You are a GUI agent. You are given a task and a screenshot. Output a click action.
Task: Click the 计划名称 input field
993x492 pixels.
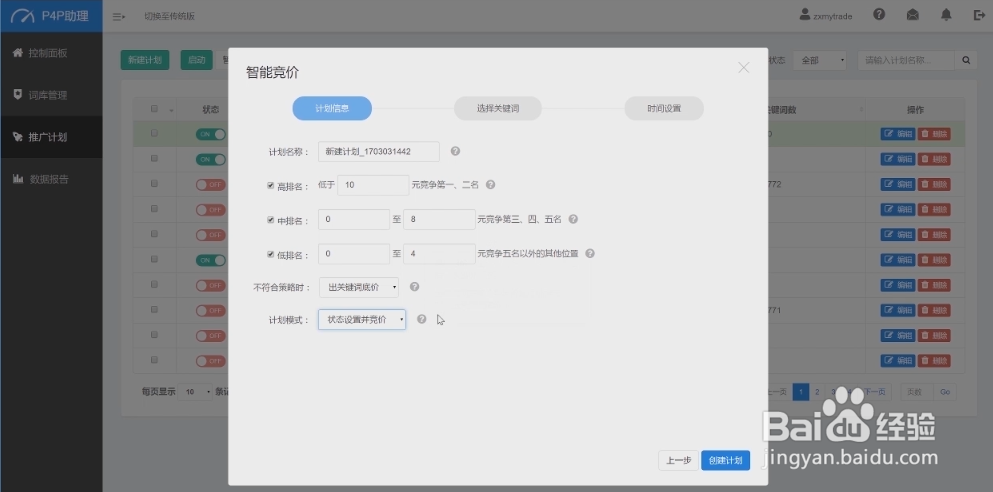379,151
